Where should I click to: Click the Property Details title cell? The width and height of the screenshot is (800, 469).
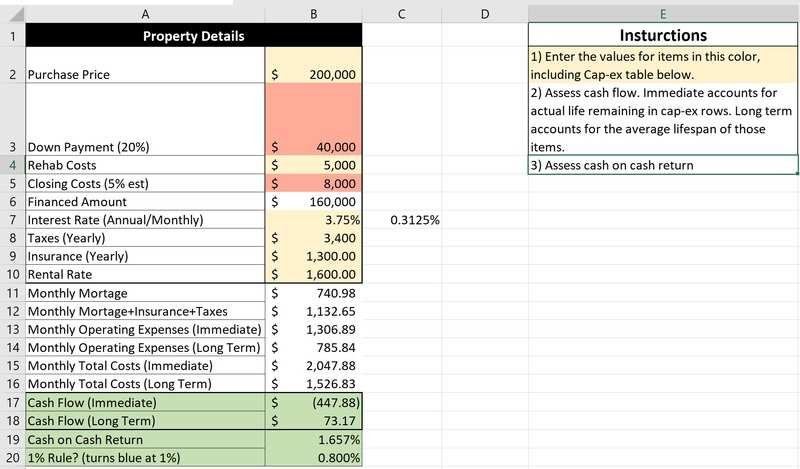point(144,36)
